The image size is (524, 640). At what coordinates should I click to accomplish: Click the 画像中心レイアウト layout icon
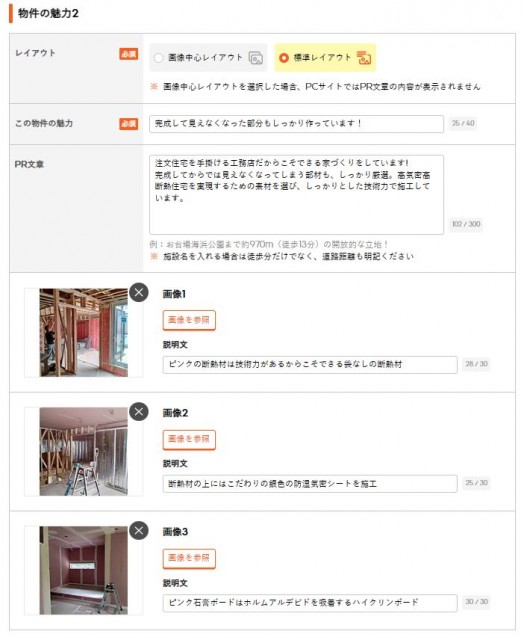coord(256,58)
